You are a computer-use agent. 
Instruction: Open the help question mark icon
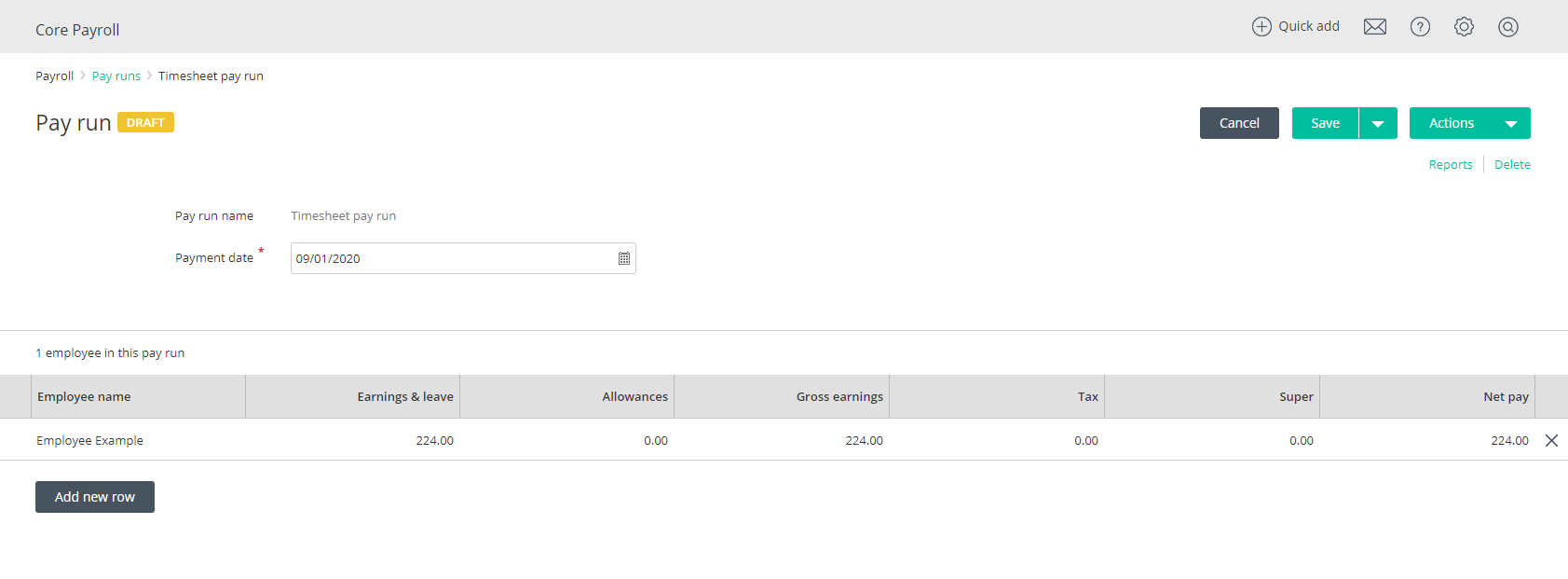1420,27
